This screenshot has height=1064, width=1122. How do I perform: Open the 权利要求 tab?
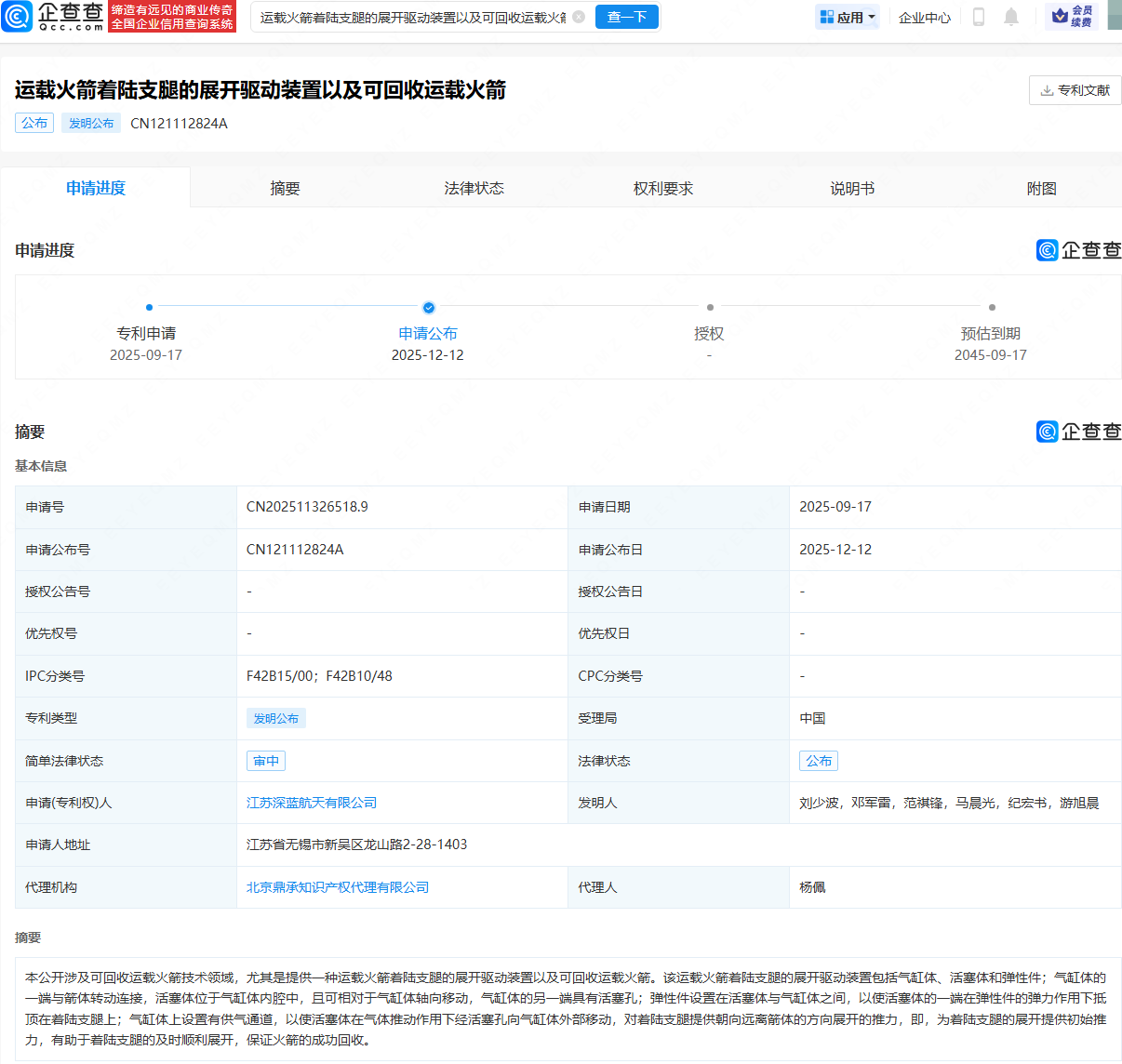click(662, 187)
